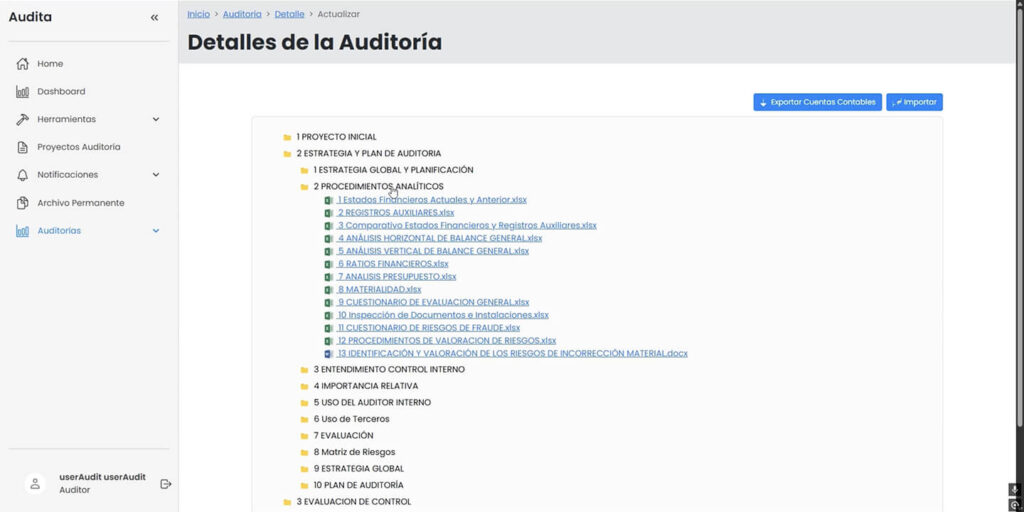Viewport: 1024px width, 512px height.
Task: Click Word icon of file 13 docx
Action: coord(329,354)
